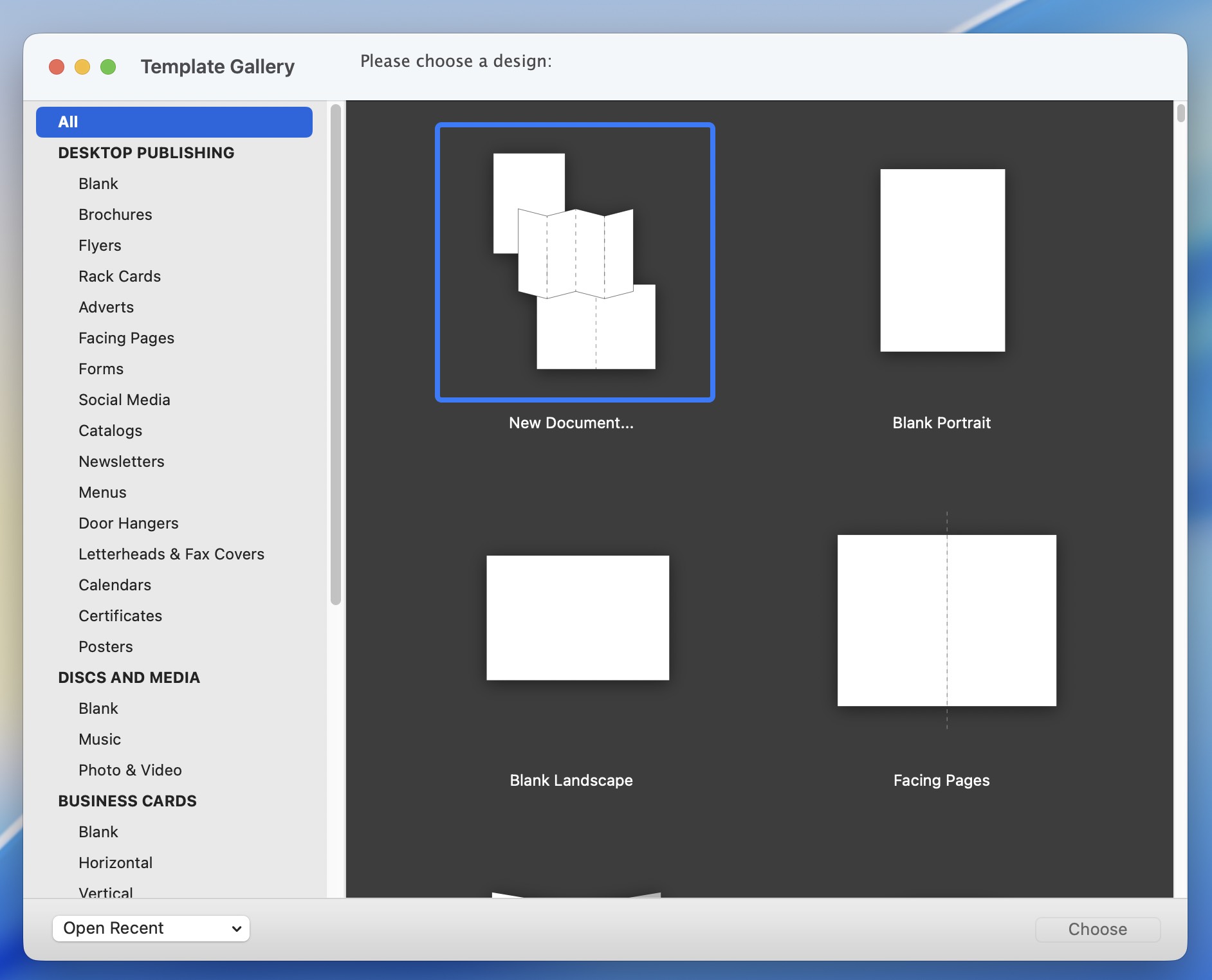Select the All category in sidebar
Image resolution: width=1212 pixels, height=980 pixels.
point(174,122)
